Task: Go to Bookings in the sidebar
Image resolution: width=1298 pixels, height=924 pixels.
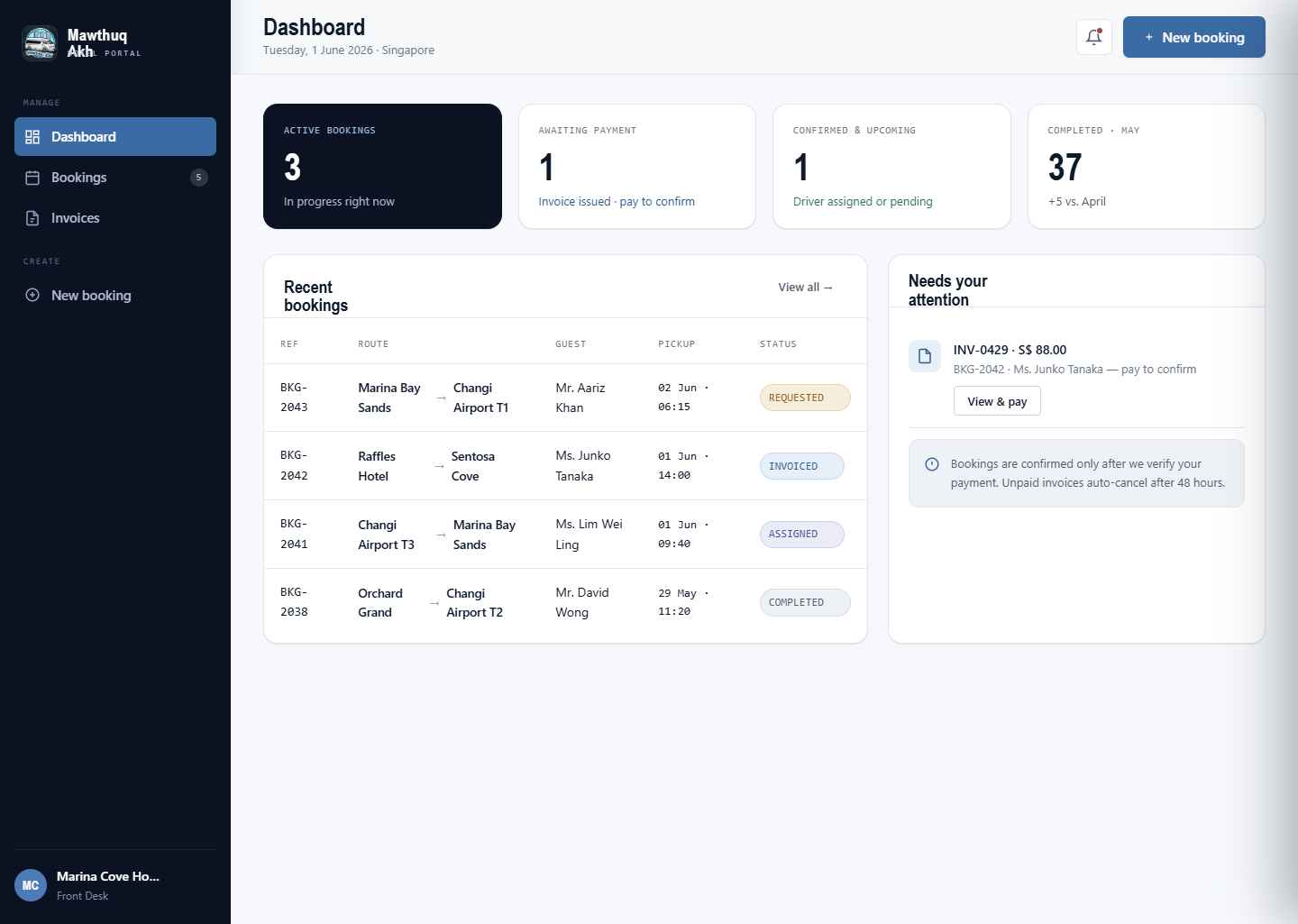Action: click(x=115, y=178)
